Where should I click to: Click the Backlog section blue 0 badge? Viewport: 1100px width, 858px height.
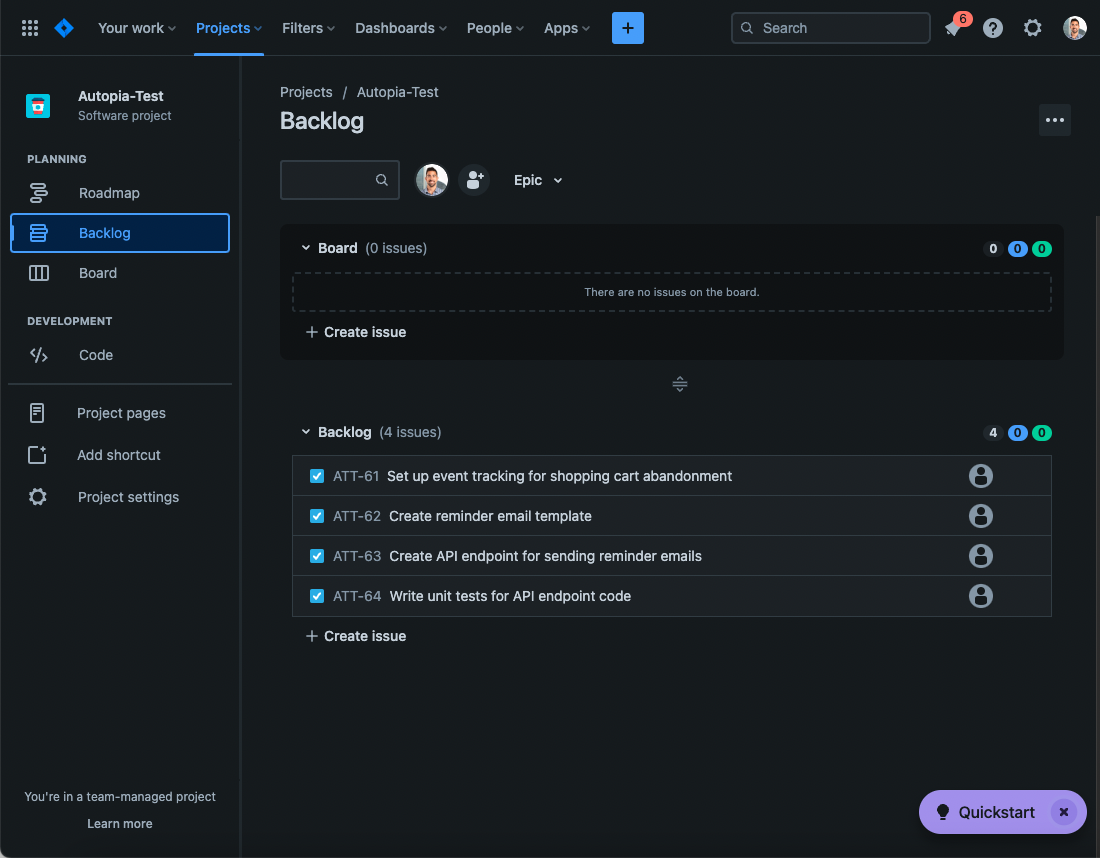tap(1017, 433)
